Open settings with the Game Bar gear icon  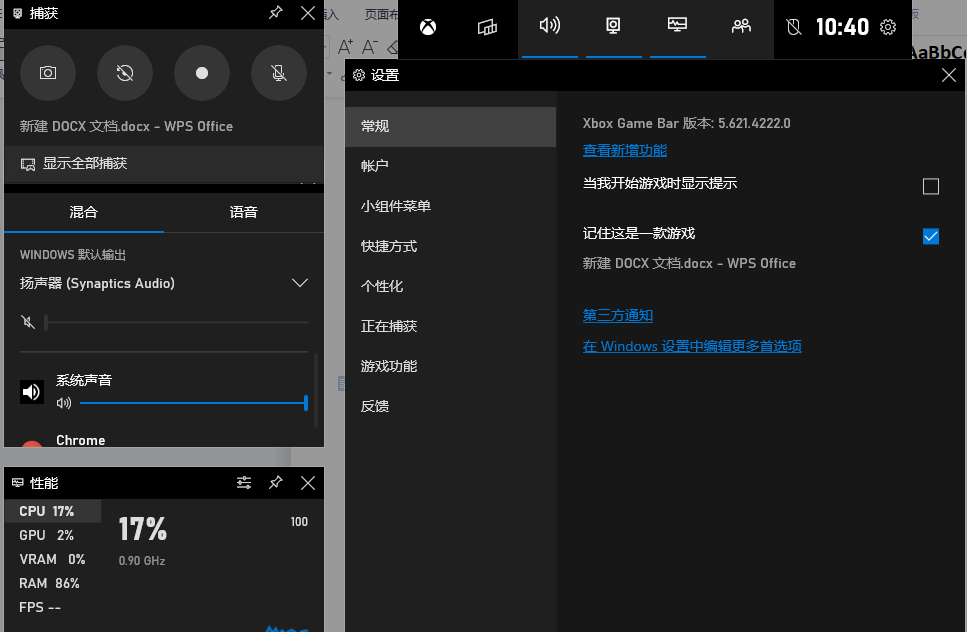(888, 27)
